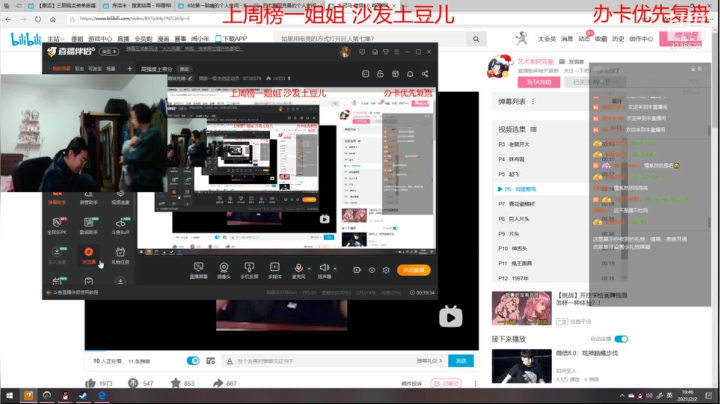The height and width of the screenshot is (404, 720).
Task: Click the orange 关闭直播 button
Action: (414, 270)
